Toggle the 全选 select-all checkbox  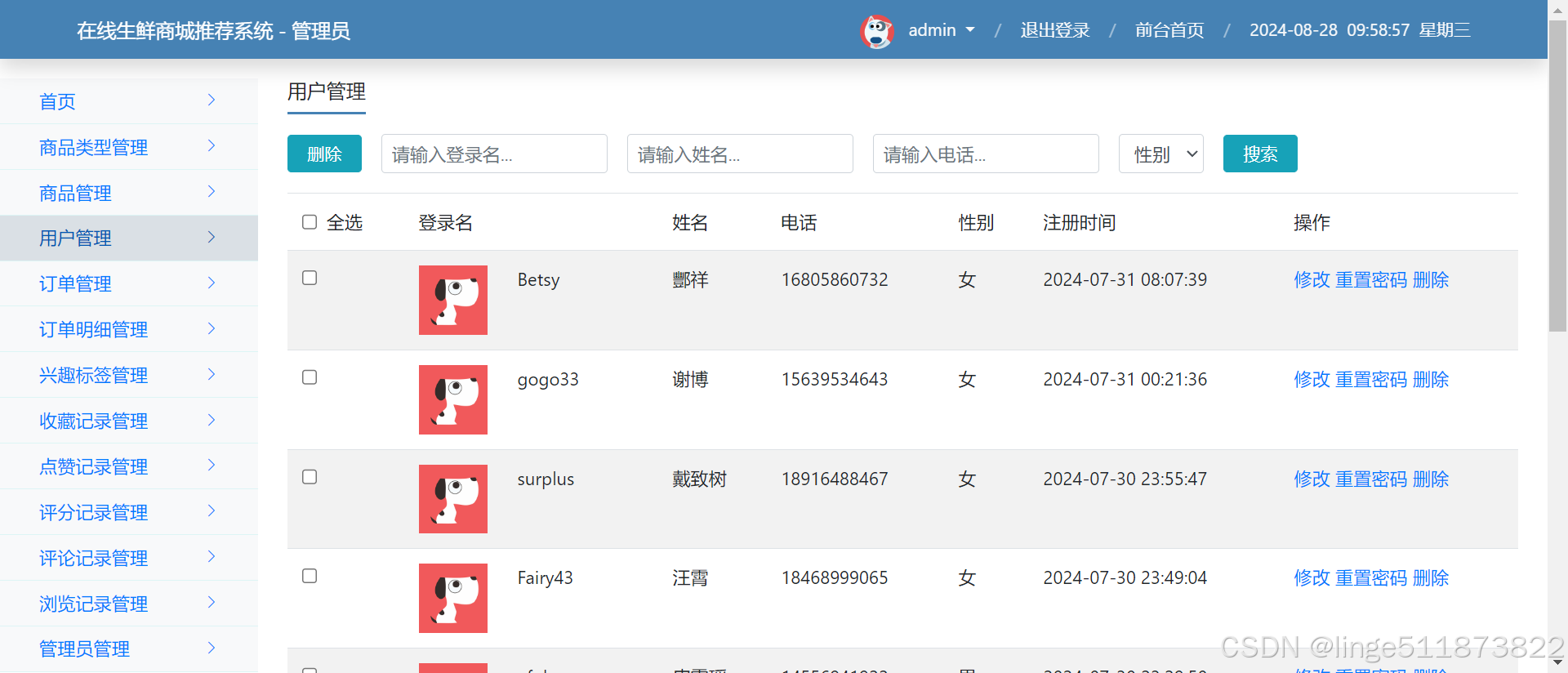310,222
